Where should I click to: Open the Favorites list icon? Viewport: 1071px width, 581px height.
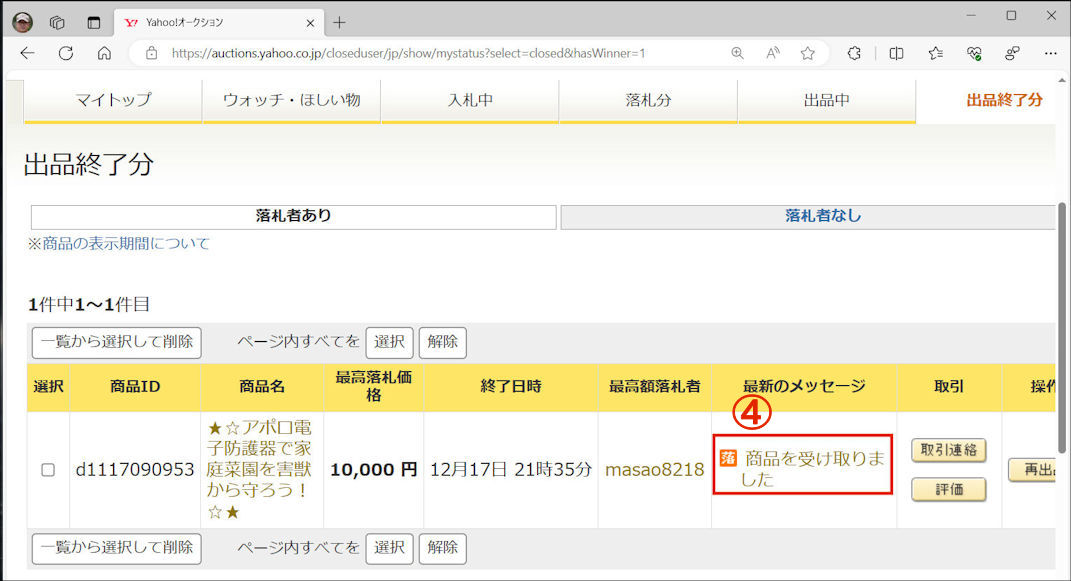tap(935, 53)
